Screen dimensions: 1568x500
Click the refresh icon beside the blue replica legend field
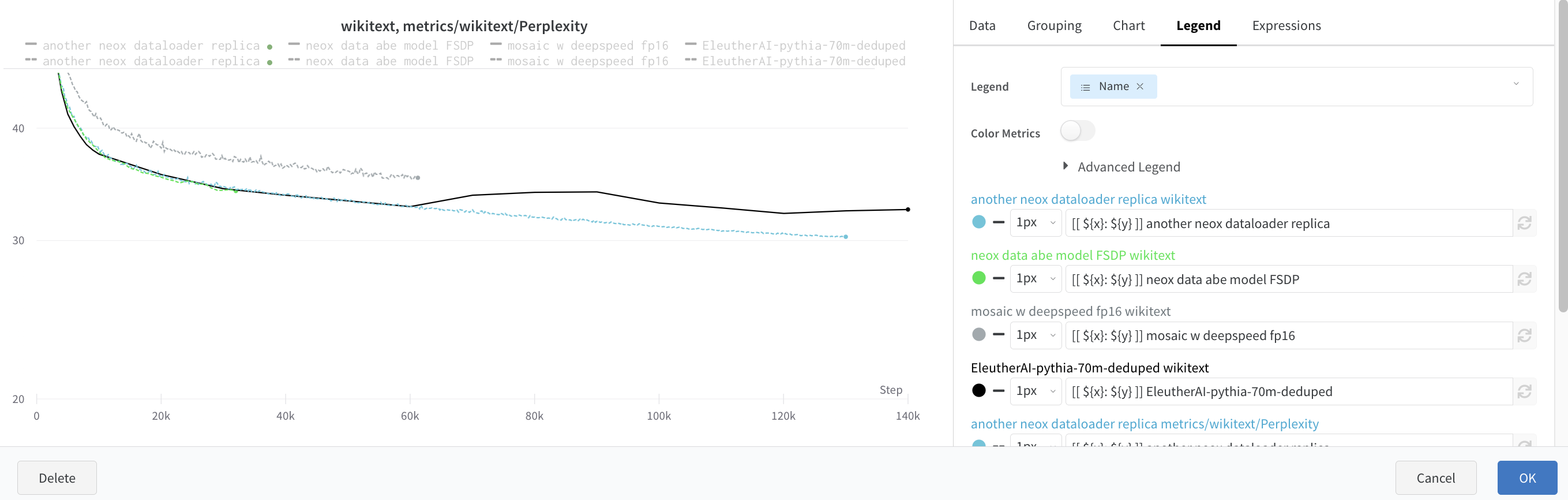click(x=1524, y=223)
